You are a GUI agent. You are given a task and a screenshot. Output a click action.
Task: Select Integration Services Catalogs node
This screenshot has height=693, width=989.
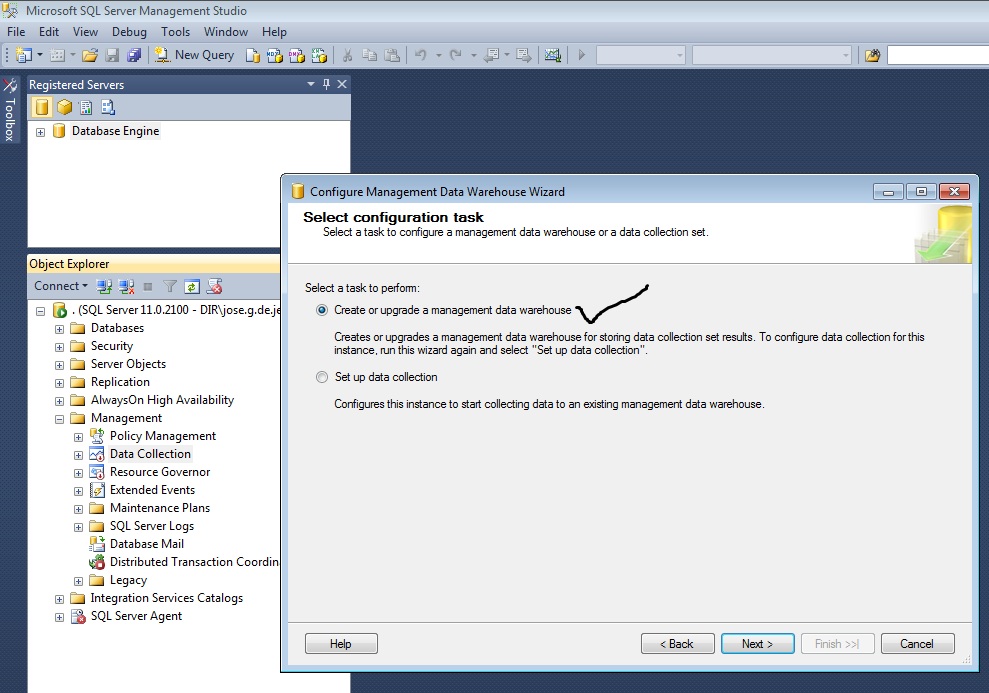pyautogui.click(x=167, y=598)
